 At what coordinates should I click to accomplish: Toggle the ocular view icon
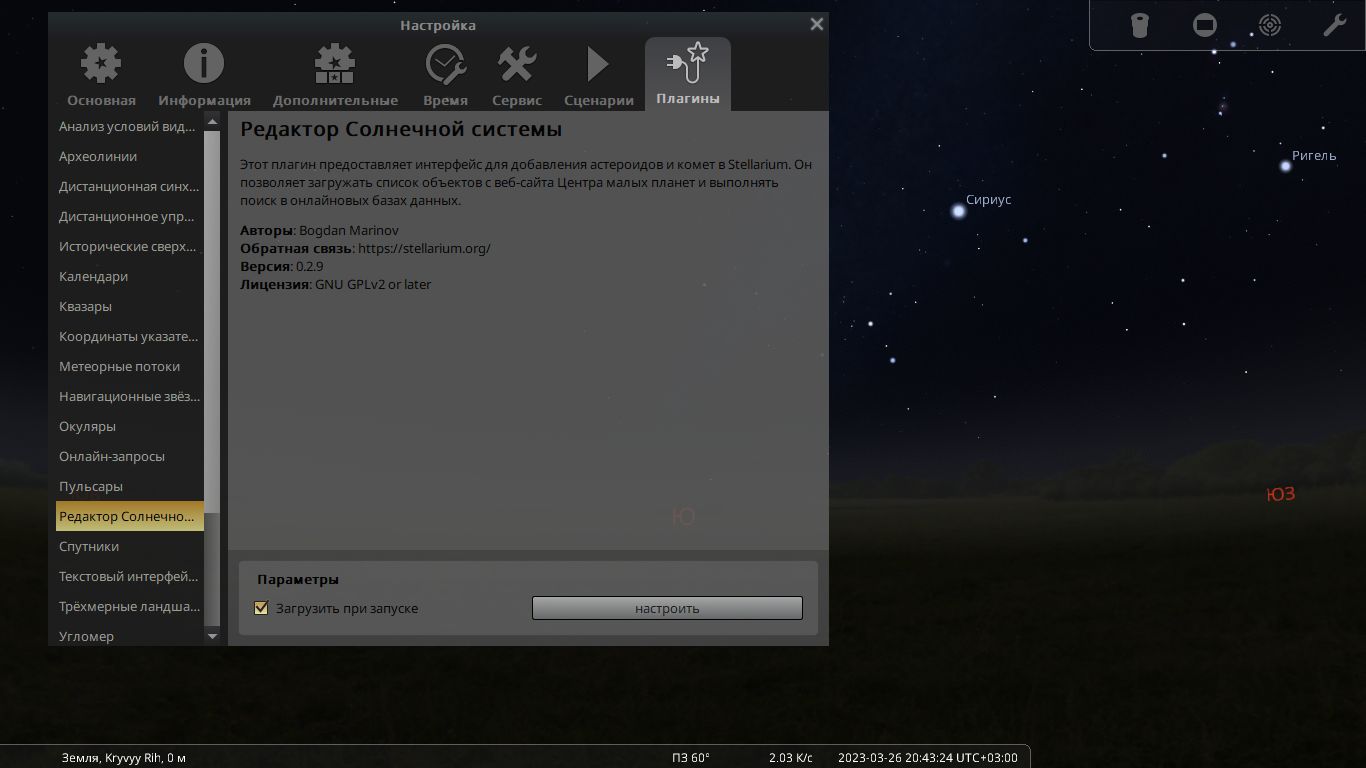1139,25
